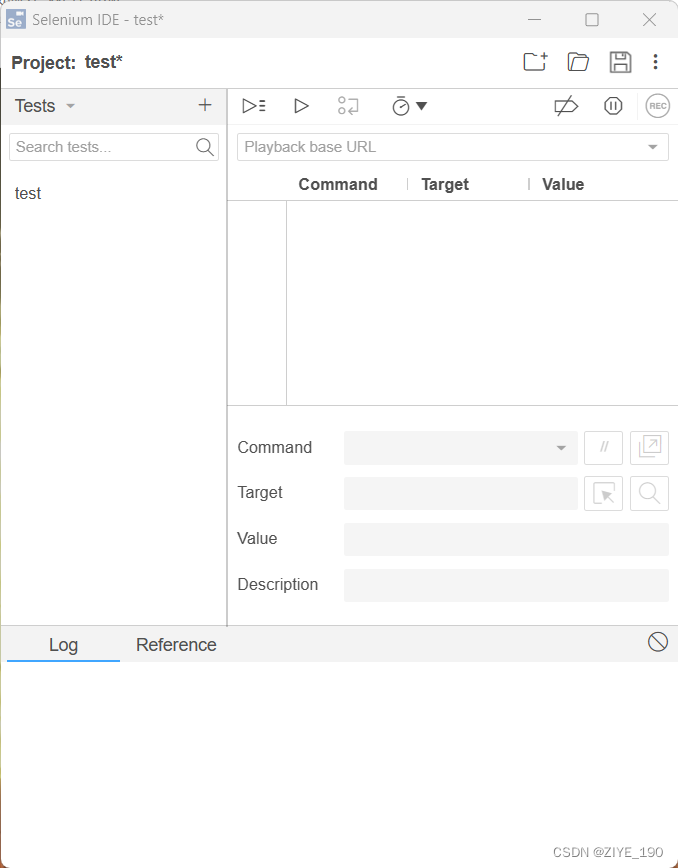The height and width of the screenshot is (868, 678).
Task: Expand the Tests view dropdown
Action: click(70, 106)
